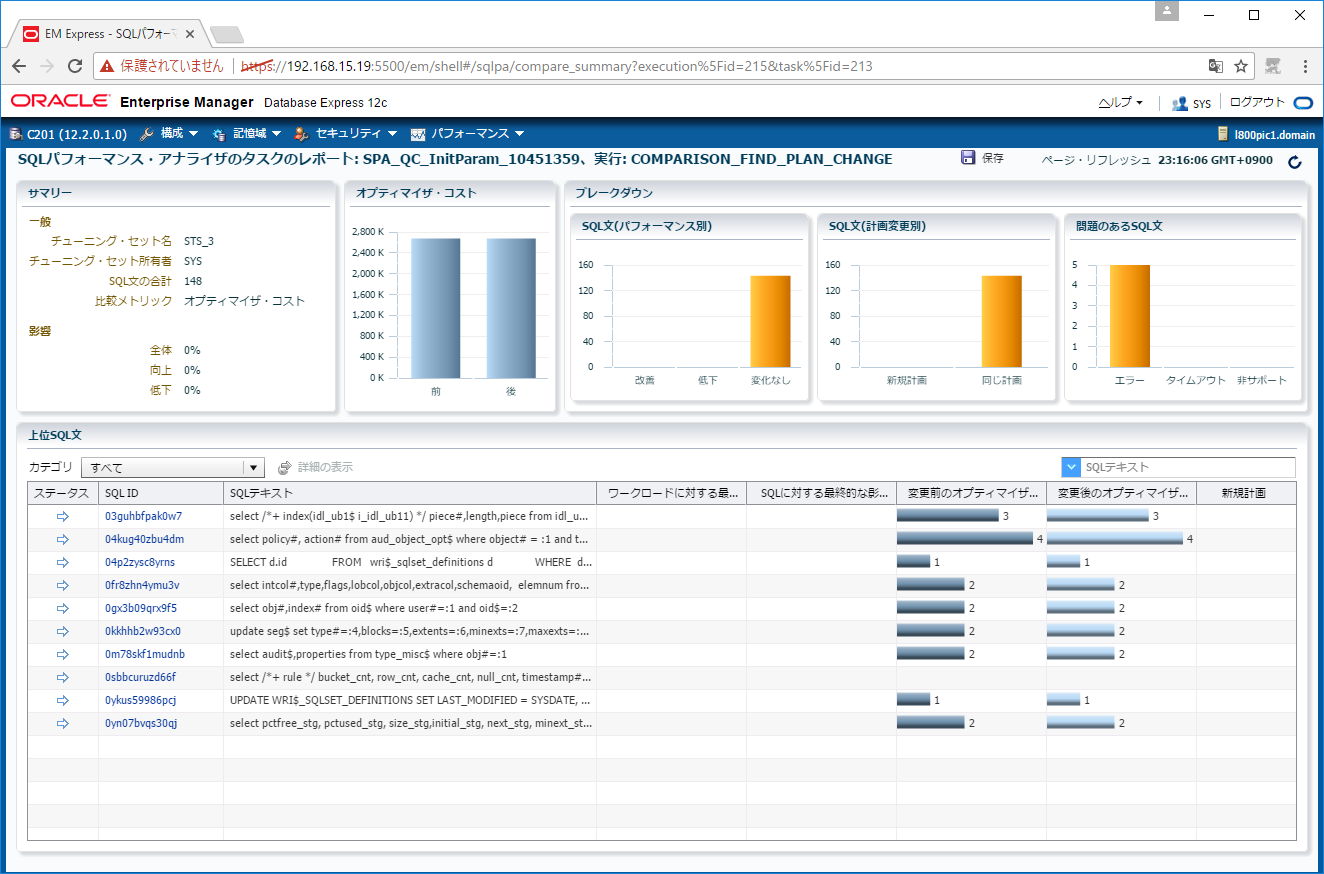Open the ヘルプ dropdown menu
This screenshot has width=1324, height=874.
point(1120,103)
